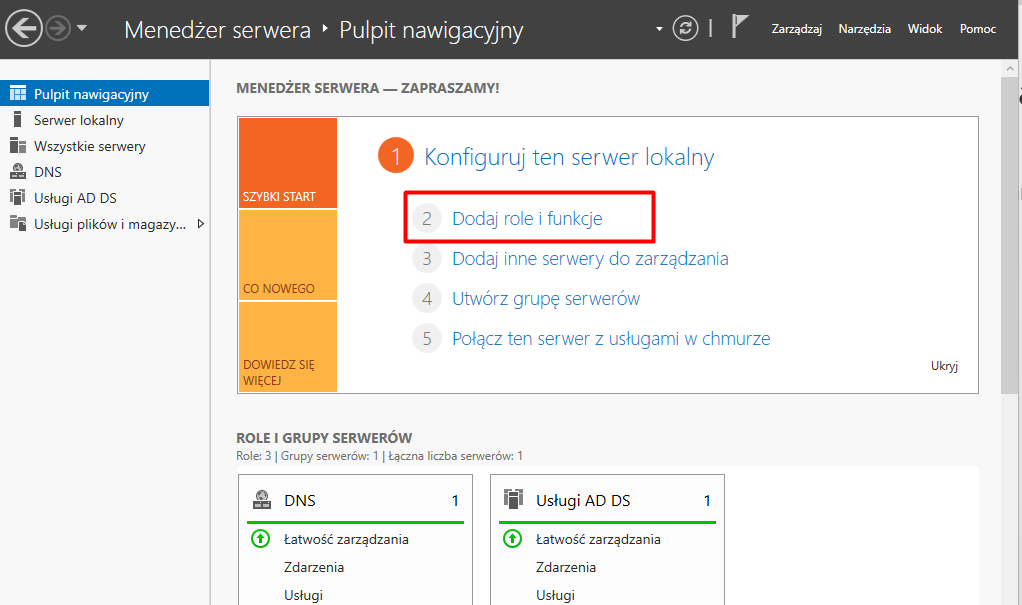
Task: Click the forward navigation arrow button
Action: pyautogui.click(x=57, y=29)
